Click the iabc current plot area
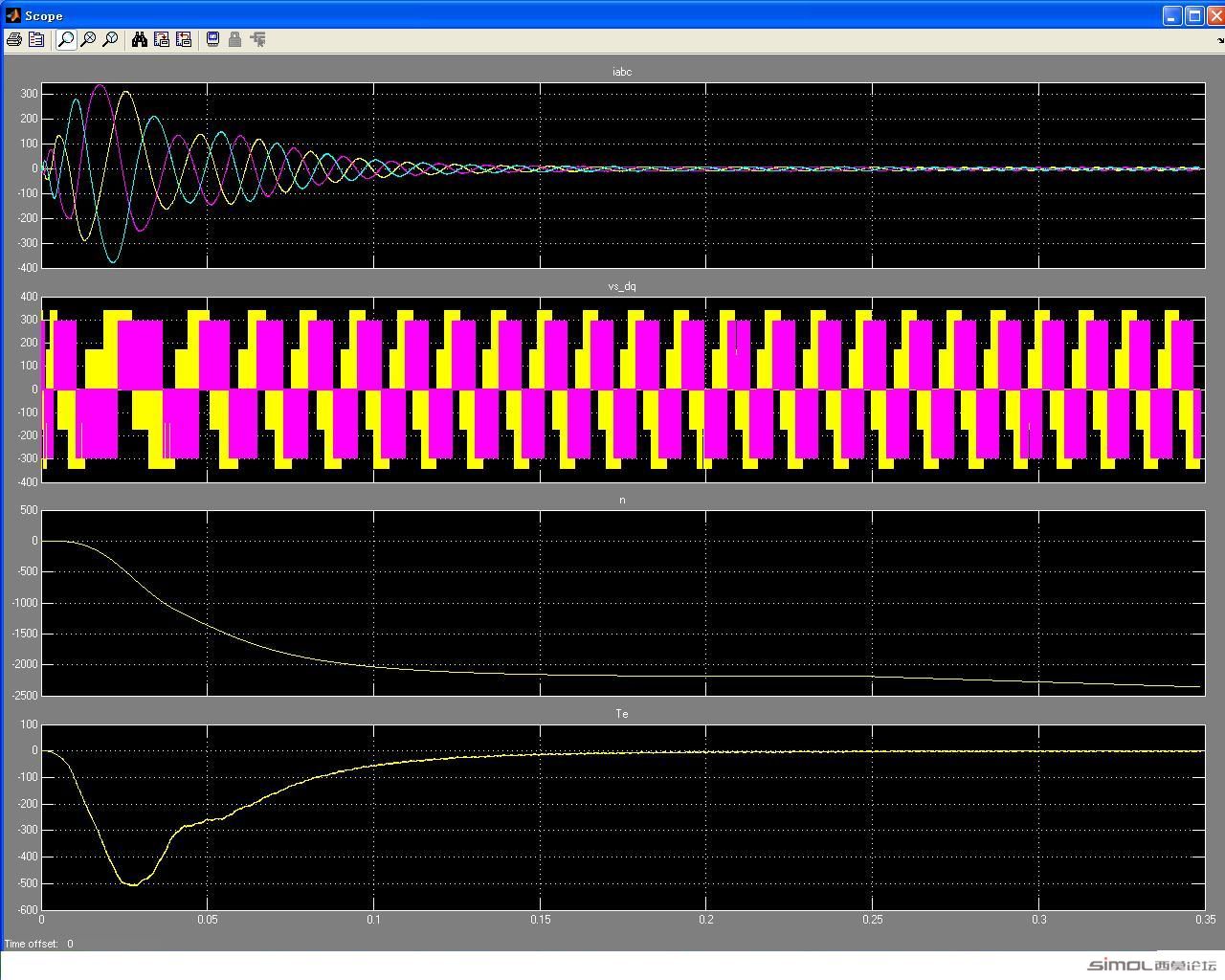Screen dimensions: 1225x980 click(623, 175)
